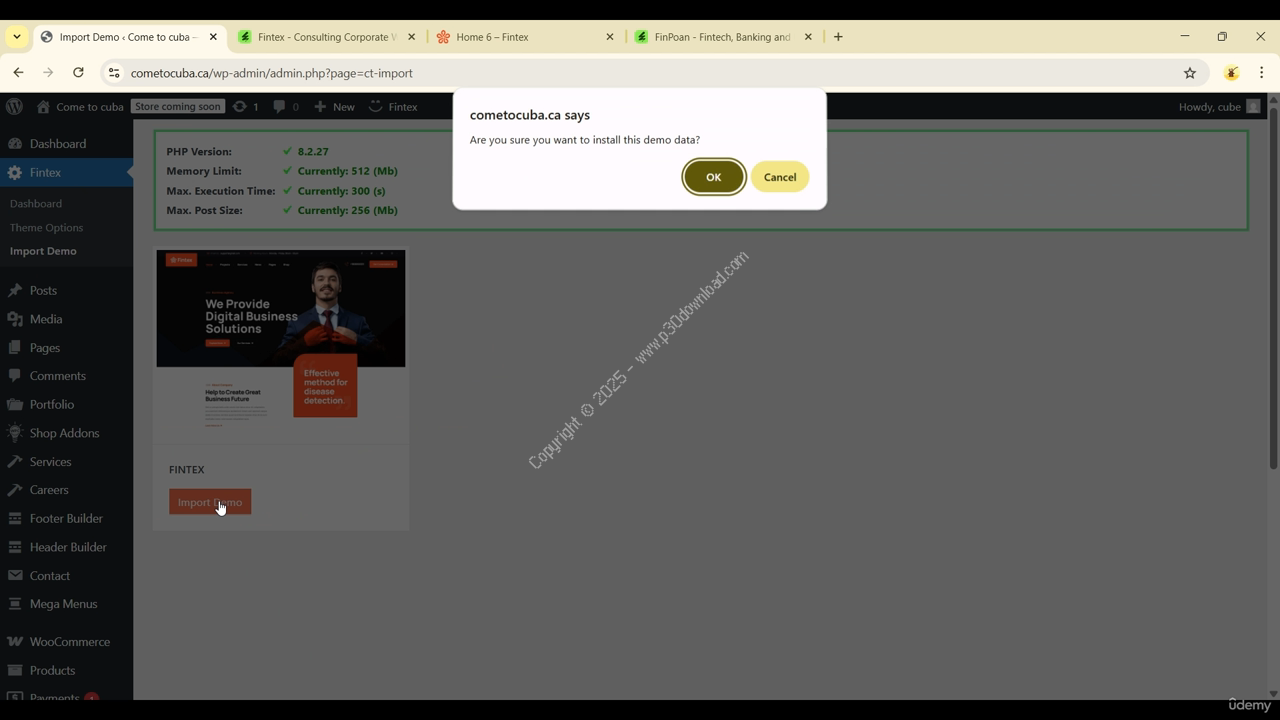Click the browser forward arrow
The image size is (1280, 720).
click(48, 73)
